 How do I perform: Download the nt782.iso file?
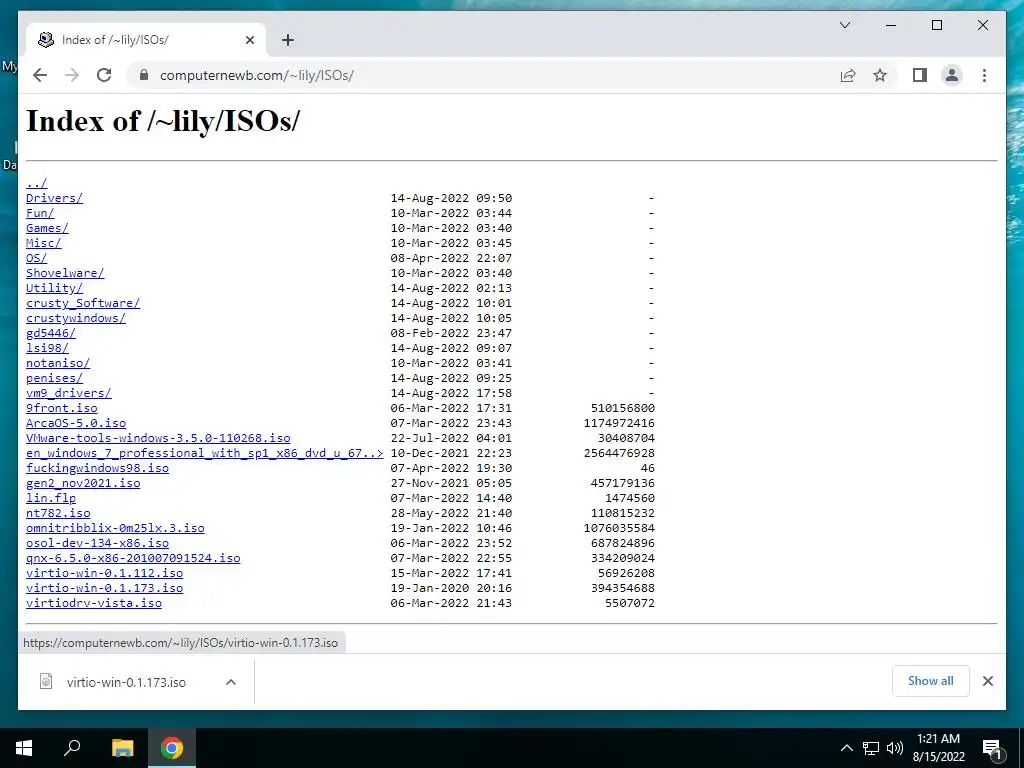click(x=58, y=513)
